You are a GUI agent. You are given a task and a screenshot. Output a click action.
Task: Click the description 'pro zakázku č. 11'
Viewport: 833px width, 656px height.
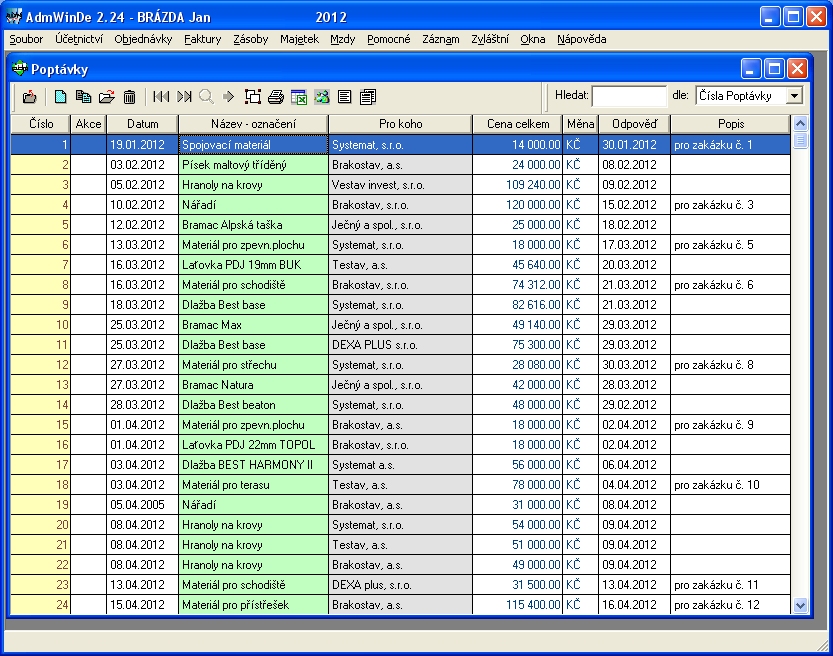click(x=730, y=585)
